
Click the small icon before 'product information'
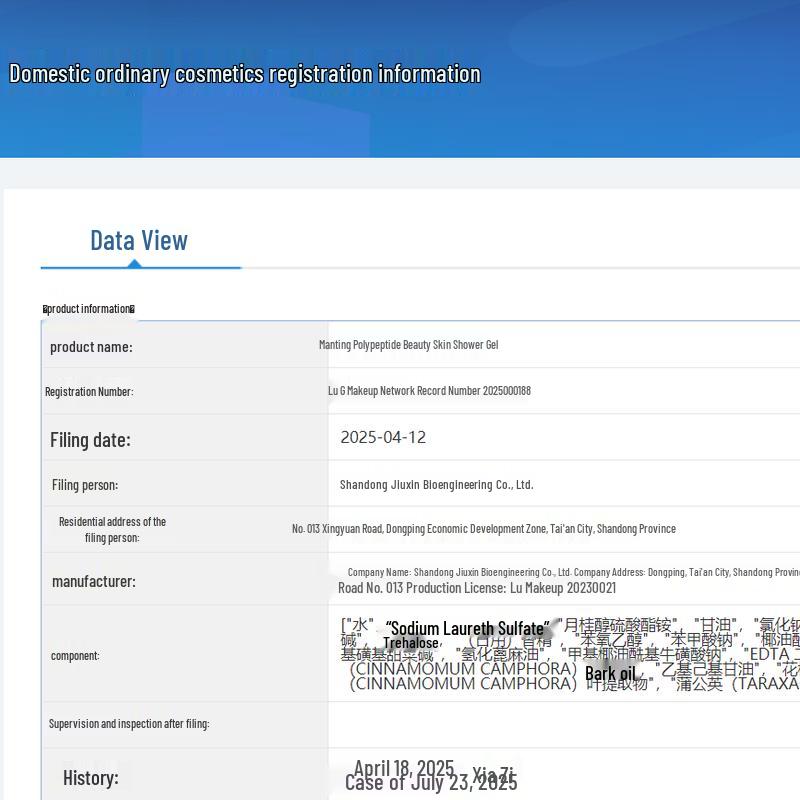pyautogui.click(x=45, y=309)
